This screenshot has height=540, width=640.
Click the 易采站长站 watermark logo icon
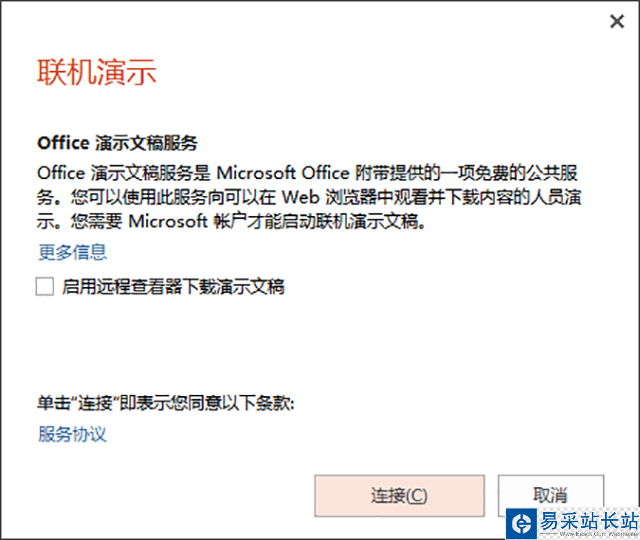click(x=520, y=523)
